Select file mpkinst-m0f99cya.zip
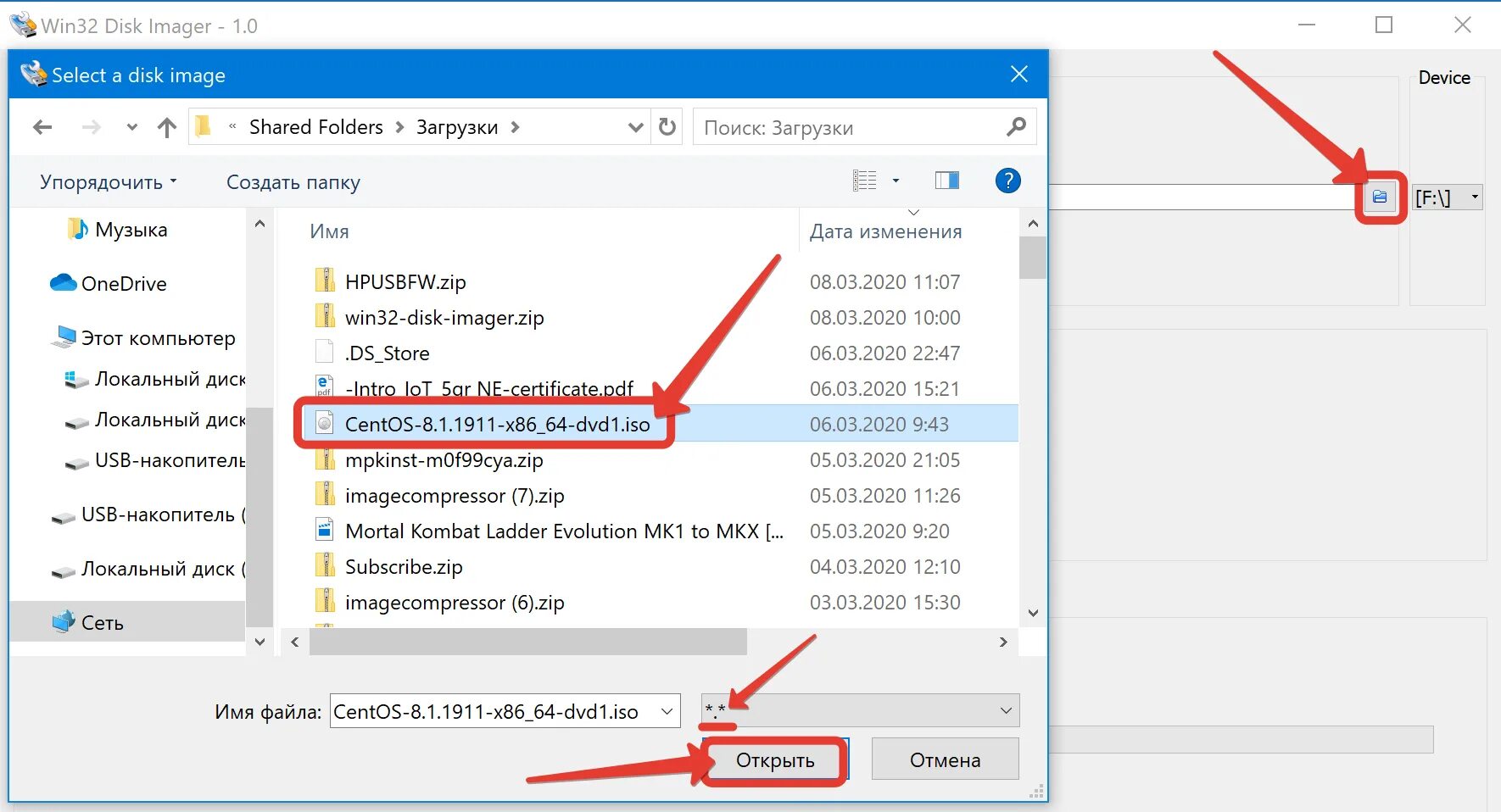 point(444,460)
